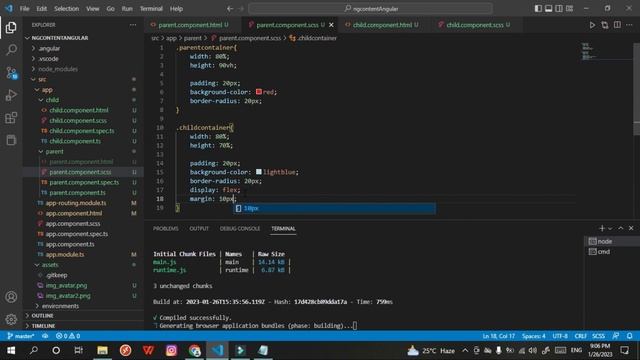Image resolution: width=640 pixels, height=360 pixels.
Task: Maximize the panel with the chevron up
Action: pos(620,229)
